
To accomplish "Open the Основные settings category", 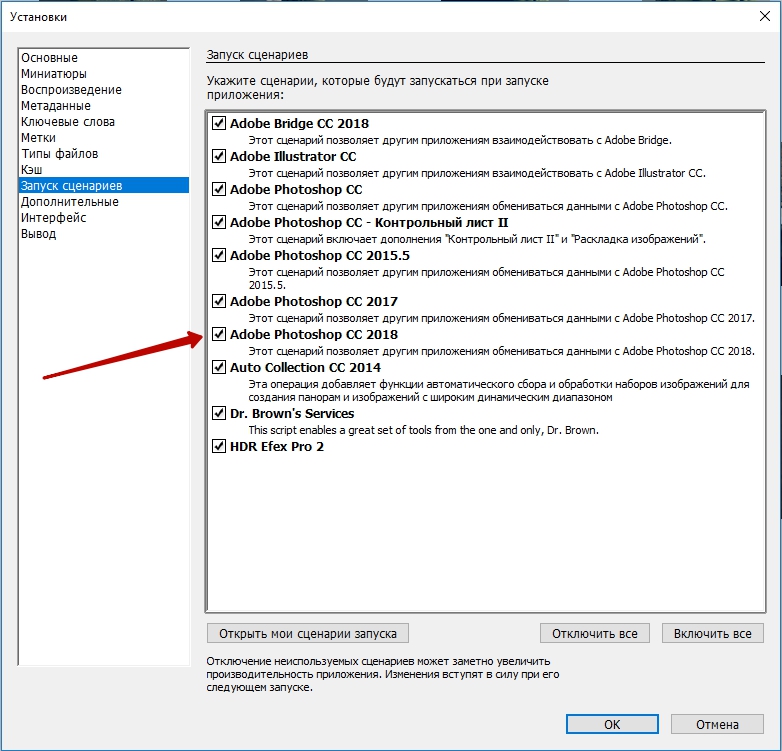I will [104, 58].
